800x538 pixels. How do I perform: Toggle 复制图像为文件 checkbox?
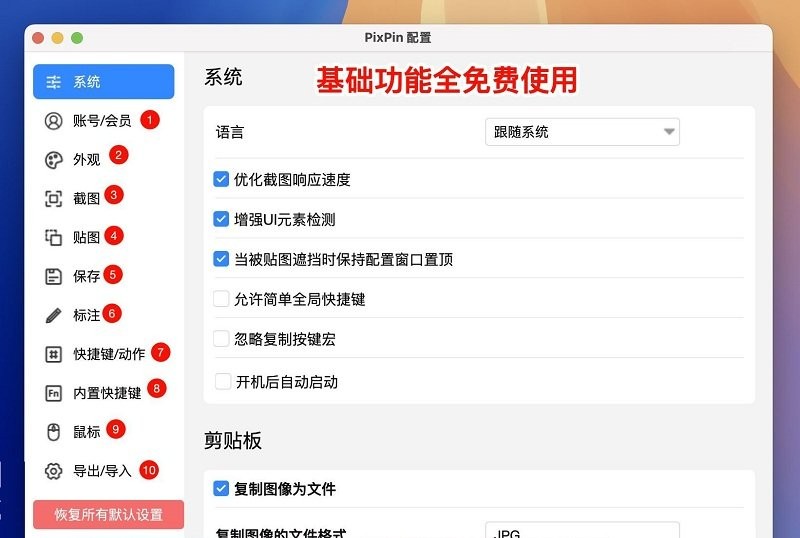pos(222,489)
